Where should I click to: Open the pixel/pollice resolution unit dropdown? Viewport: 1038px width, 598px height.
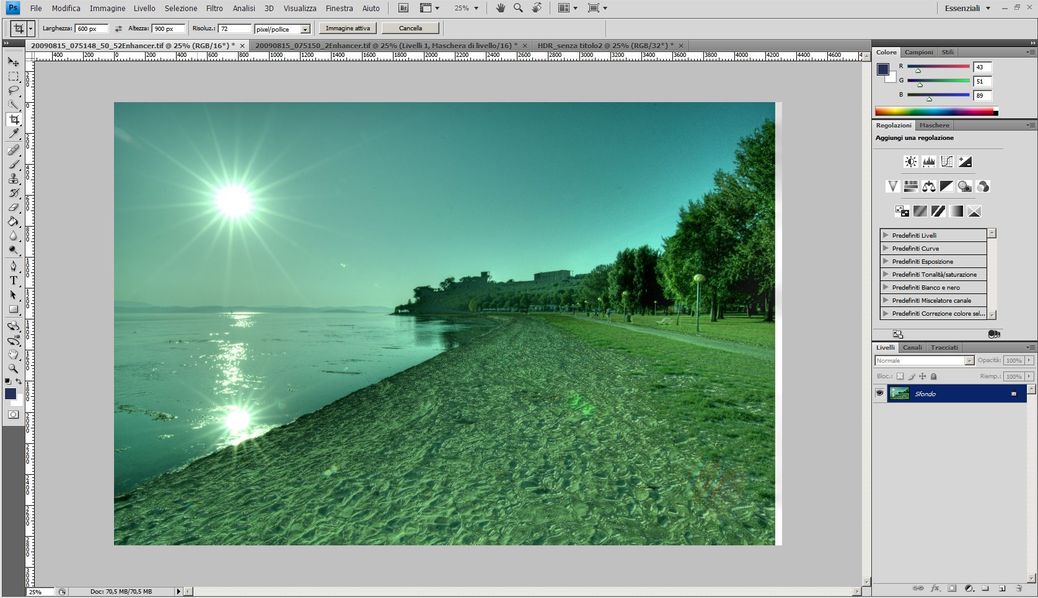(305, 29)
